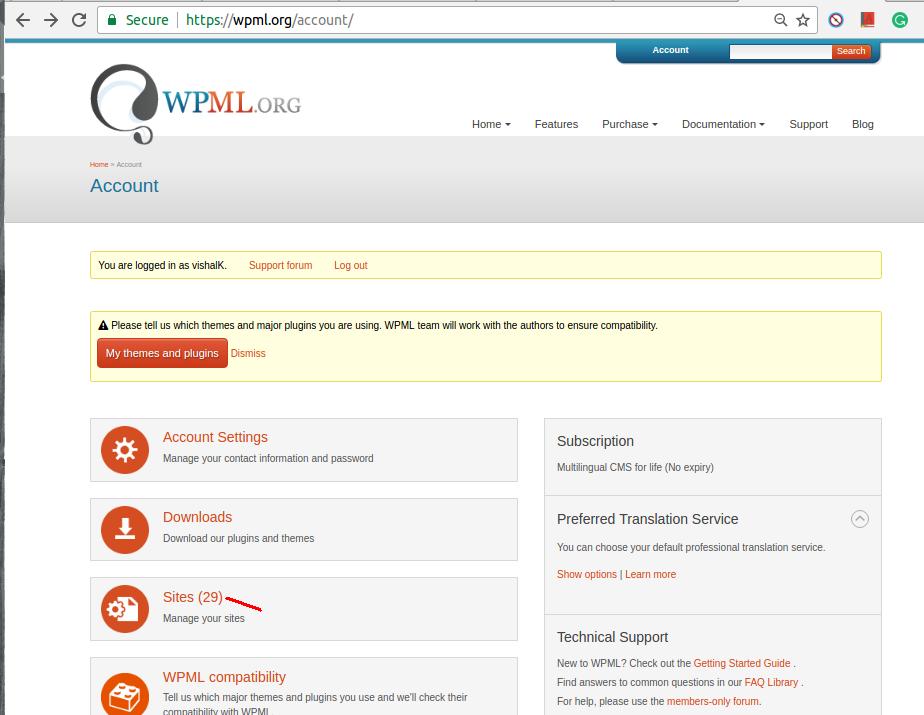Click the WPML.org logo
This screenshot has height=715, width=924.
tap(196, 104)
